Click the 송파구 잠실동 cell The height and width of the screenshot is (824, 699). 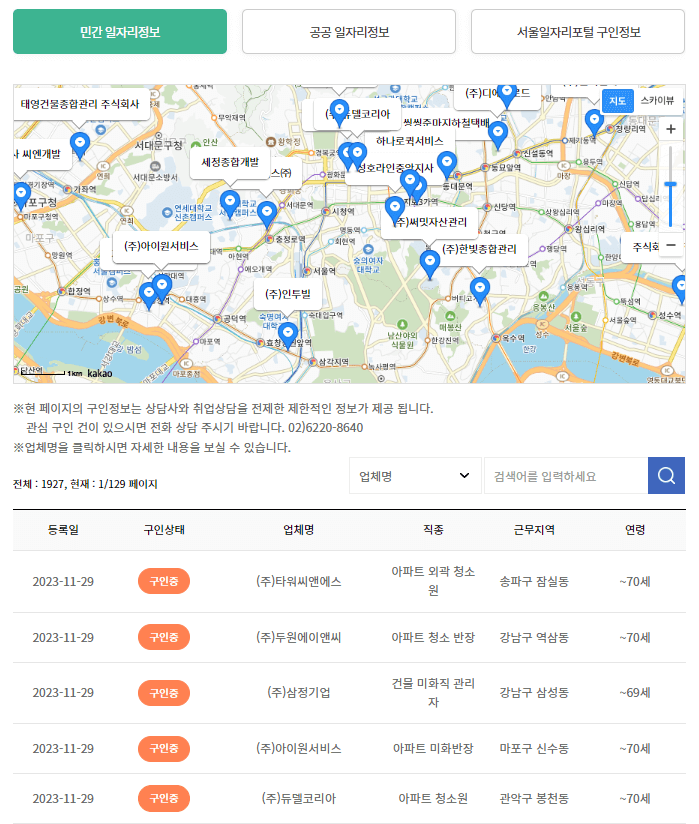tap(534, 581)
